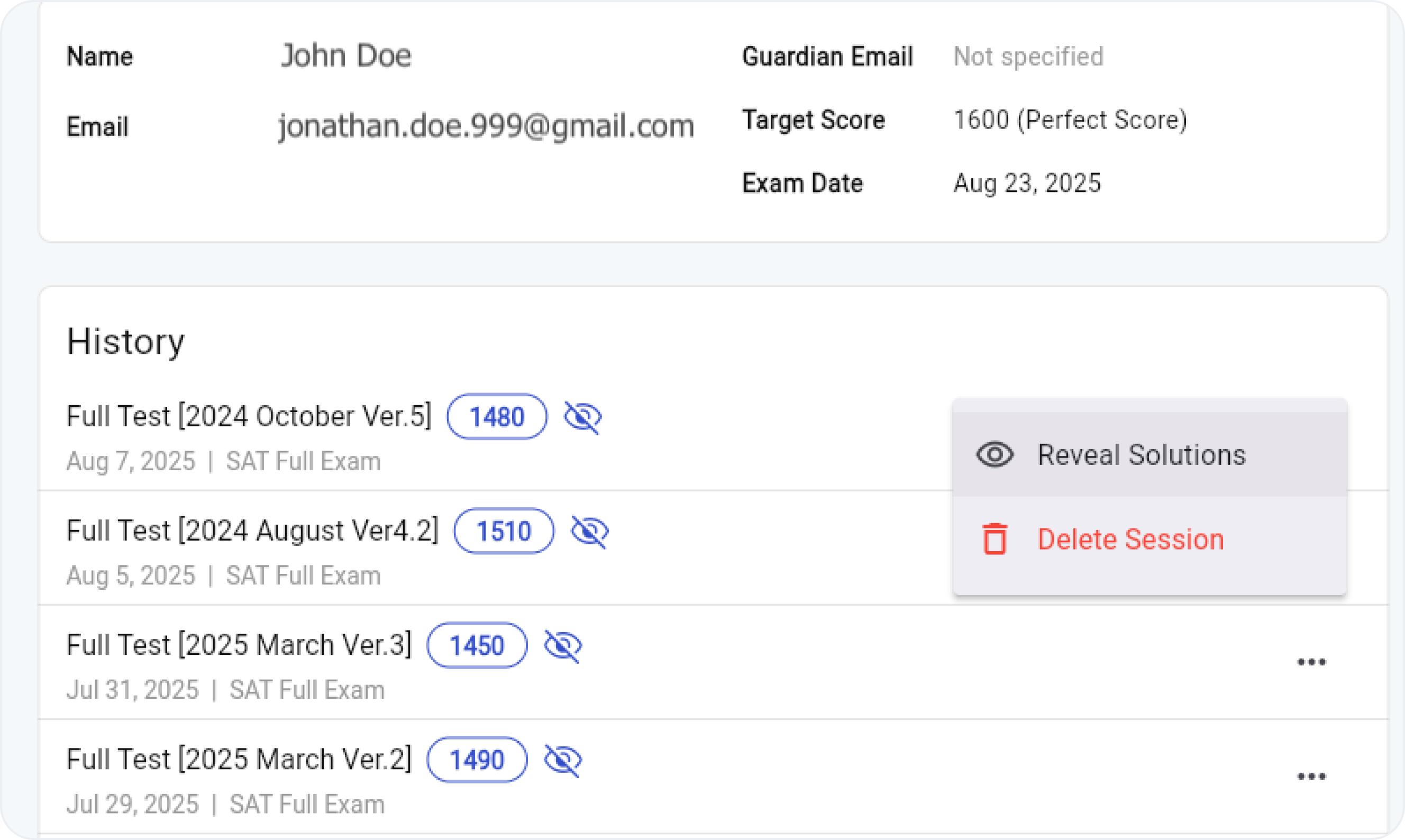
Task: Open Full Test [2024 August Ver4.2] session
Action: [252, 531]
